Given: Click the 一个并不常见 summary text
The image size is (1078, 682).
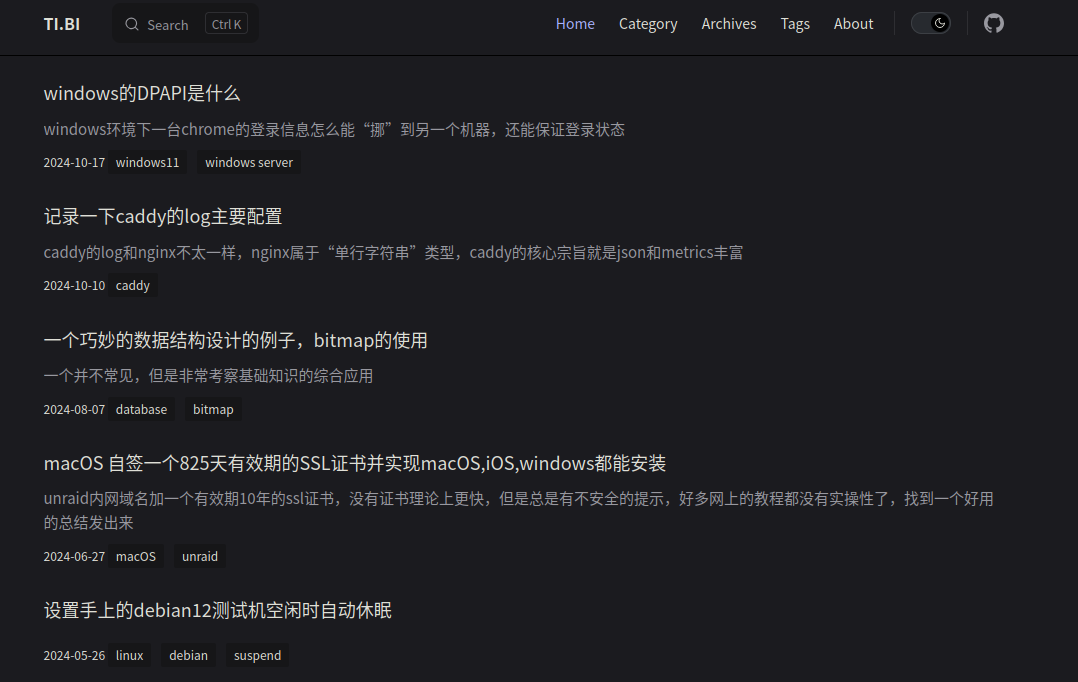Looking at the screenshot, I should [208, 376].
